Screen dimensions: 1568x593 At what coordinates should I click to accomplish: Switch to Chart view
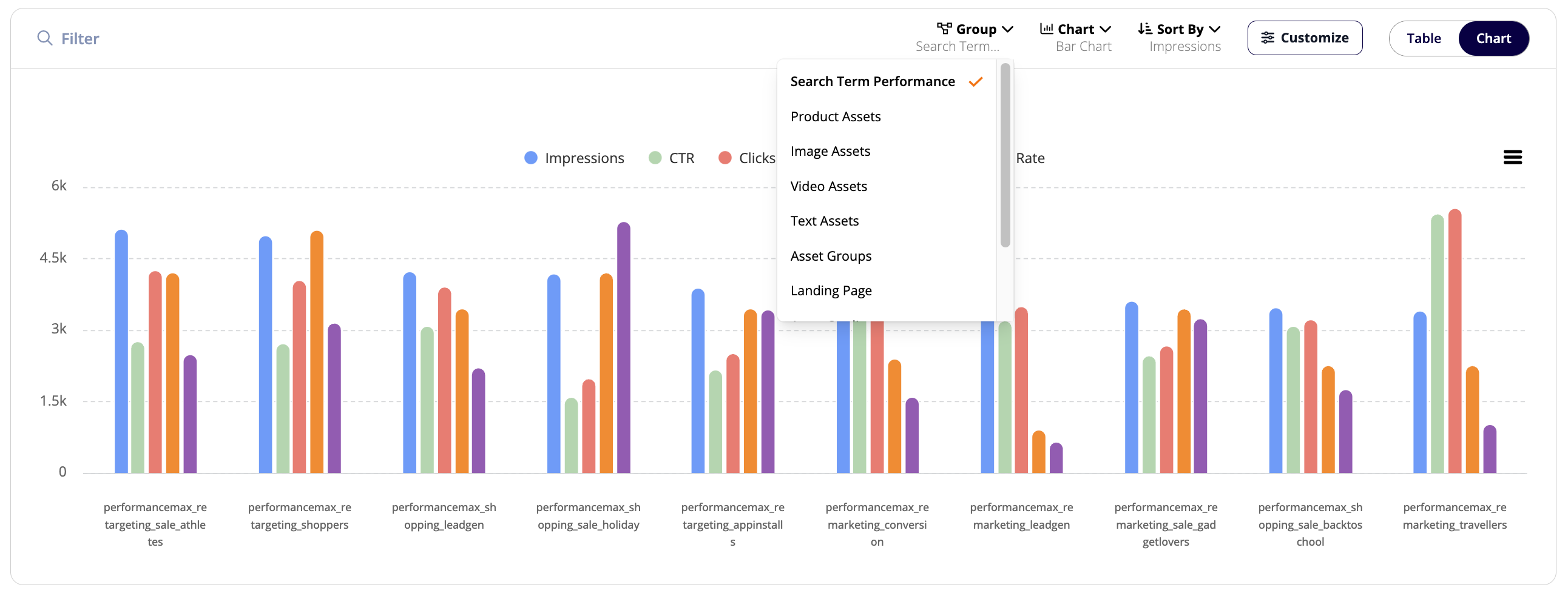(1493, 38)
